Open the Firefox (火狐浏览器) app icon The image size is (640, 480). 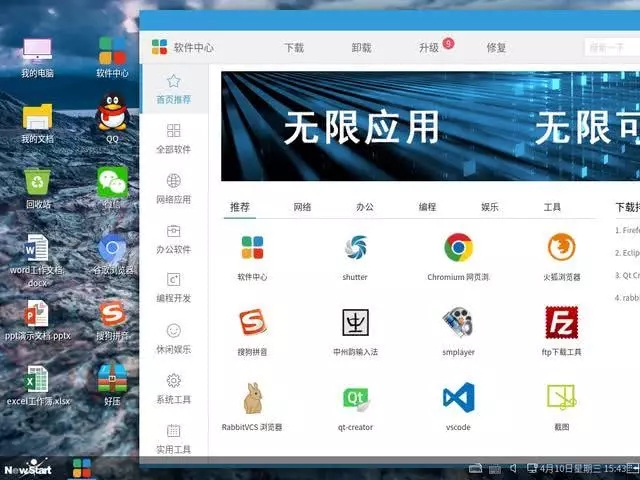pos(562,247)
